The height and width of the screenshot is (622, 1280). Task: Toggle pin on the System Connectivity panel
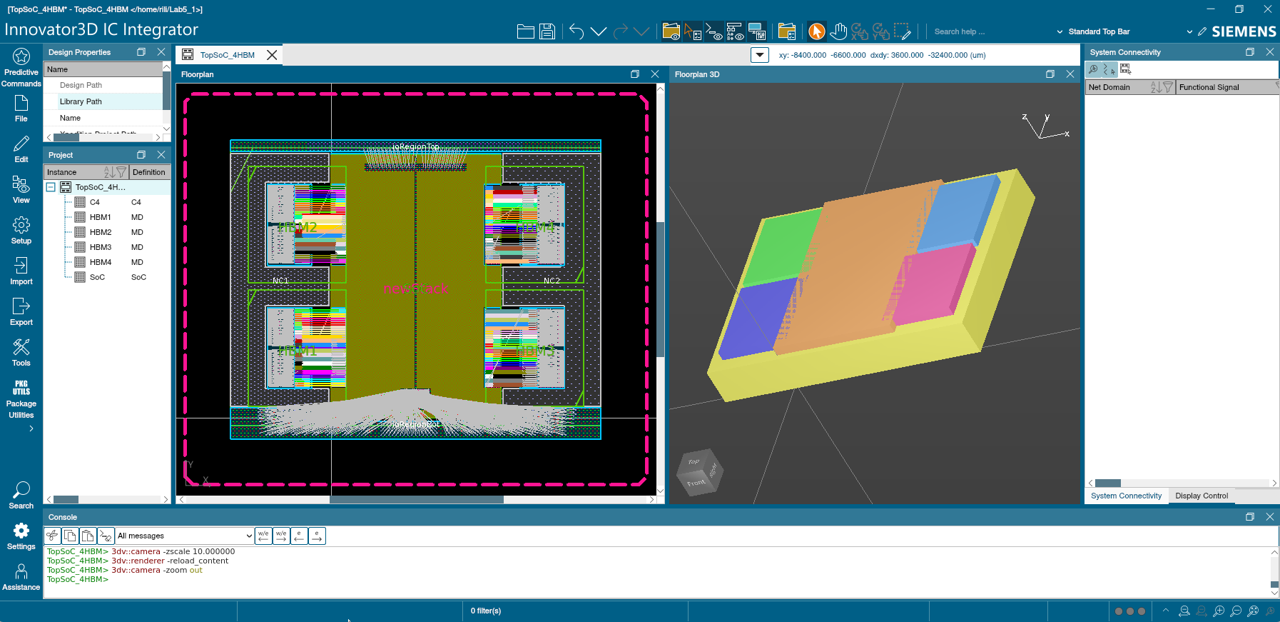(x=1249, y=52)
